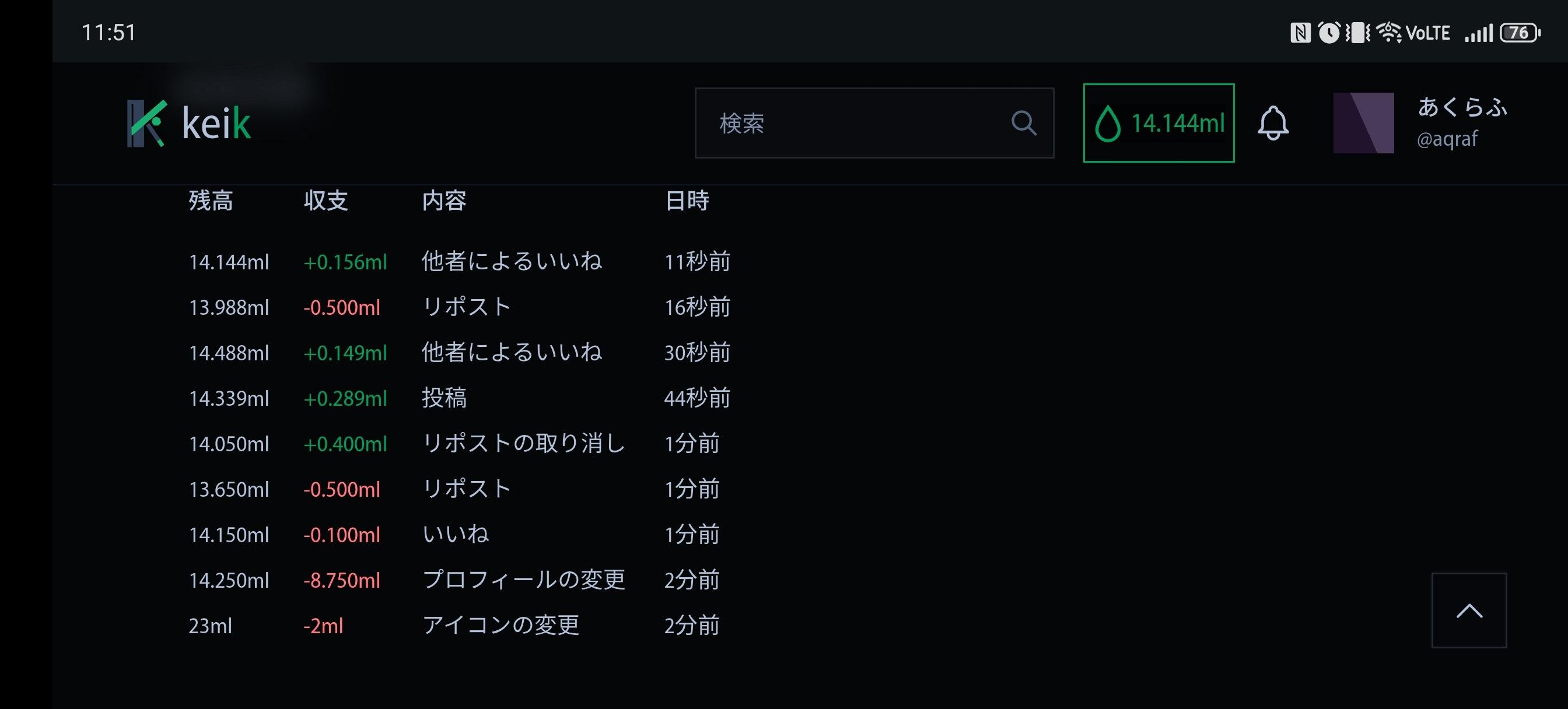Click the water drop balance icon
This screenshot has height=709, width=1568.
click(1108, 123)
